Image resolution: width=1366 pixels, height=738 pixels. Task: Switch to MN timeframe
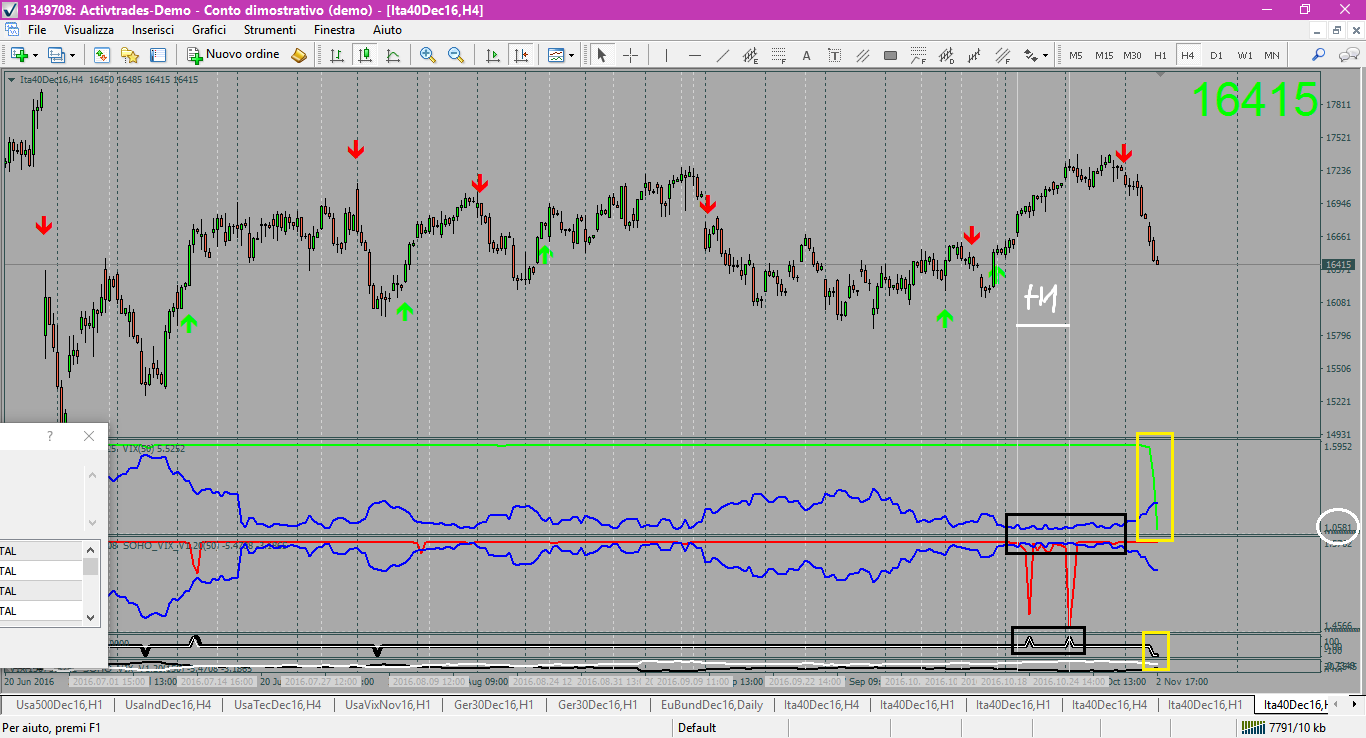pyautogui.click(x=1271, y=55)
